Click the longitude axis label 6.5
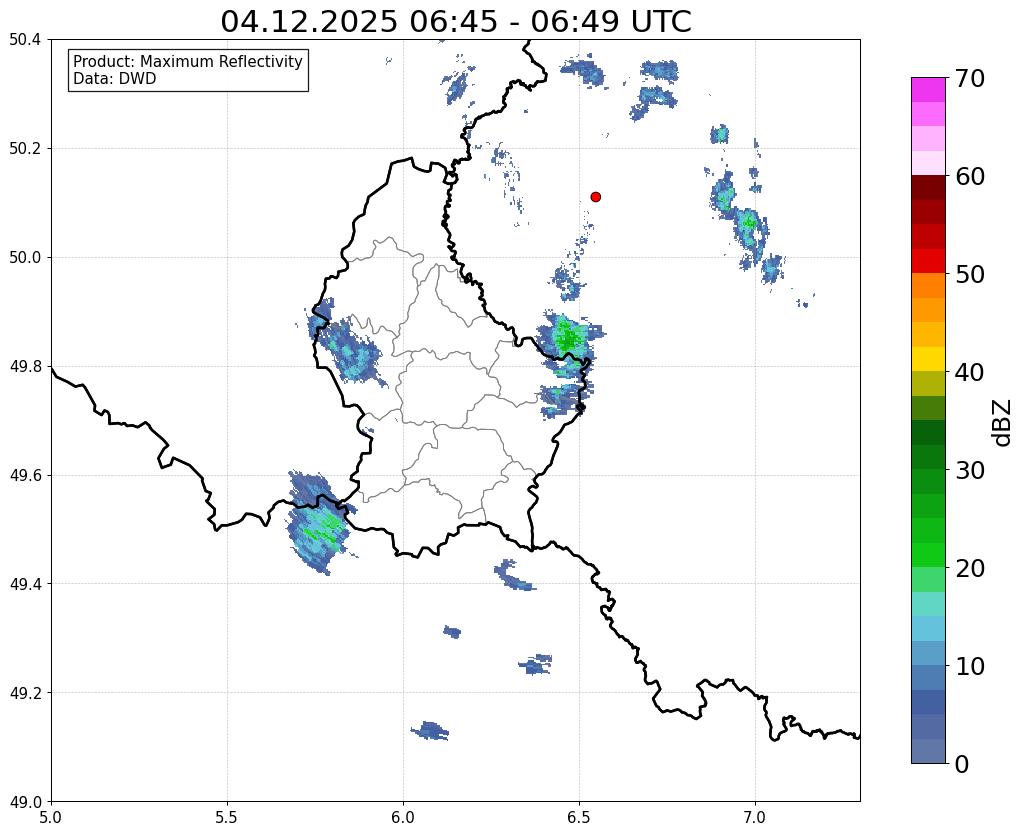Screen dimensions: 1023x834 tap(579, 817)
